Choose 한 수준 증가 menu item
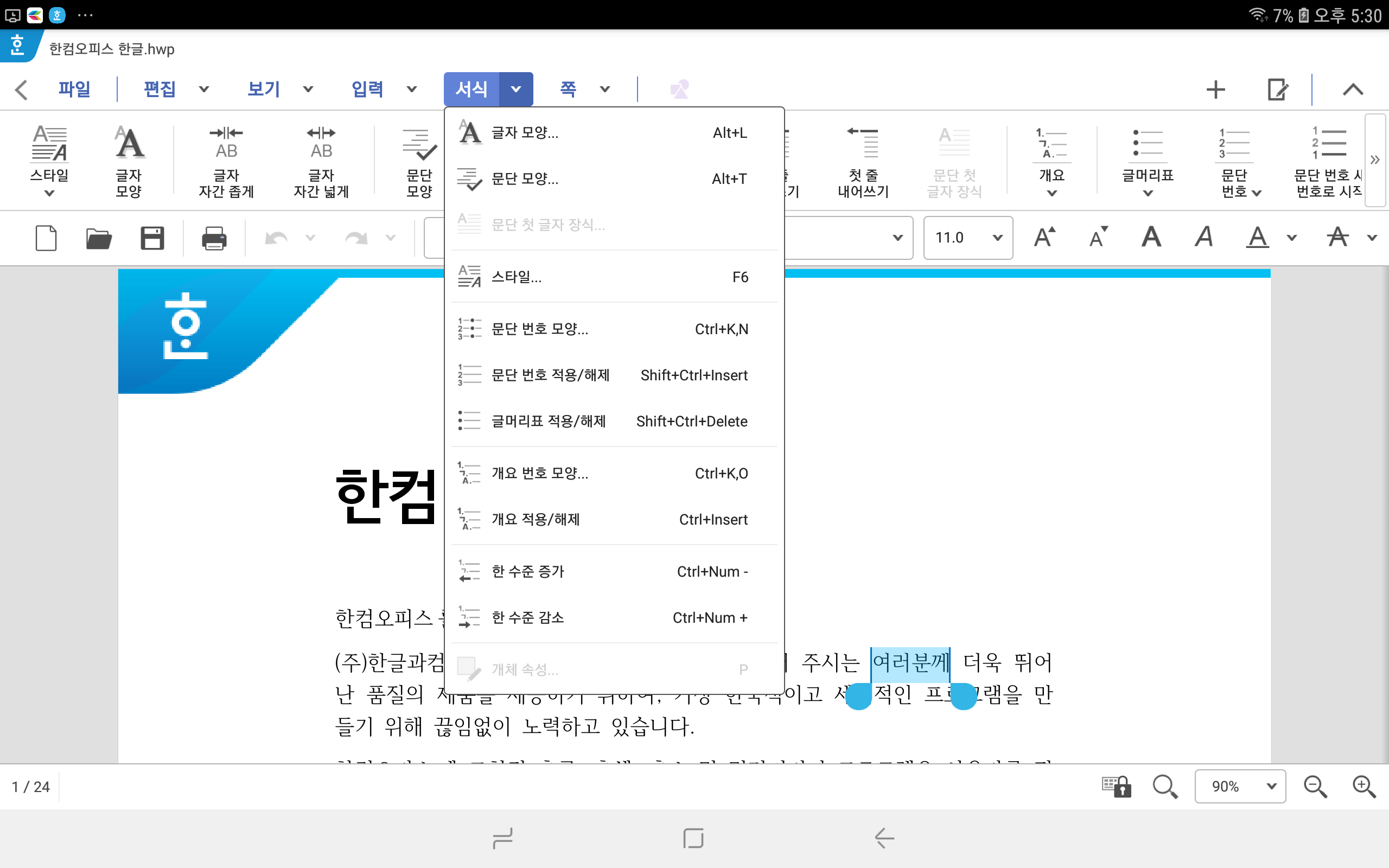This screenshot has width=1389, height=868. click(x=614, y=571)
